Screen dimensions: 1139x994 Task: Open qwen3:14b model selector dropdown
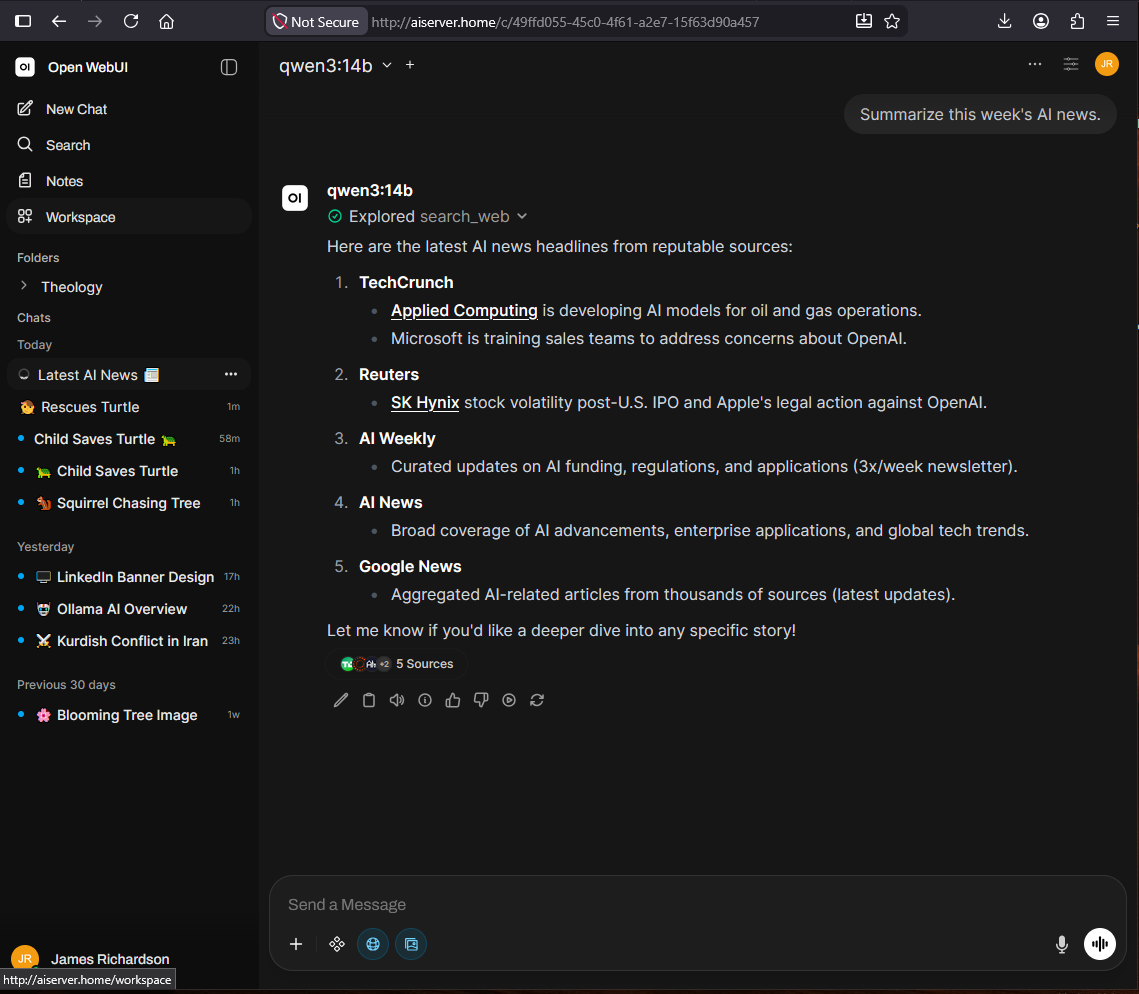[336, 65]
